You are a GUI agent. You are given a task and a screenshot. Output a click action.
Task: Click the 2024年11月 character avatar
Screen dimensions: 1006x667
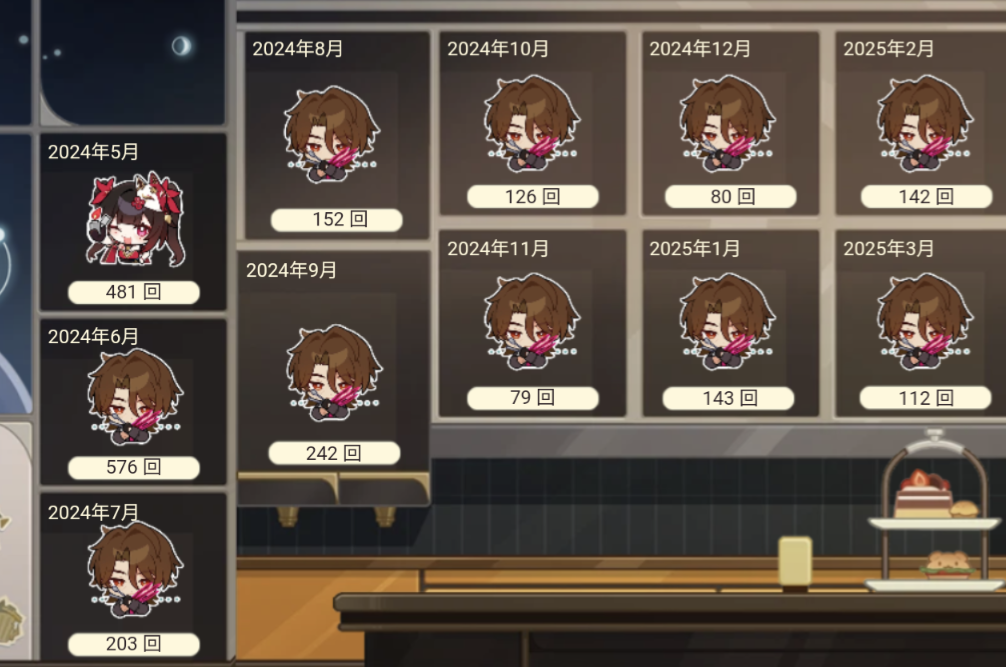[532, 321]
